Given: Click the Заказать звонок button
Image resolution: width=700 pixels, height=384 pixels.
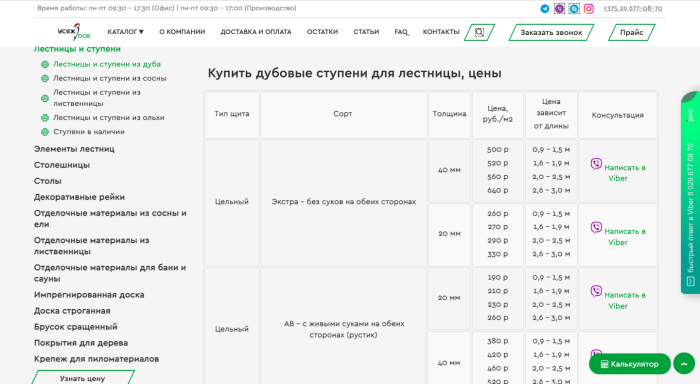Looking at the screenshot, I should pyautogui.click(x=551, y=33).
